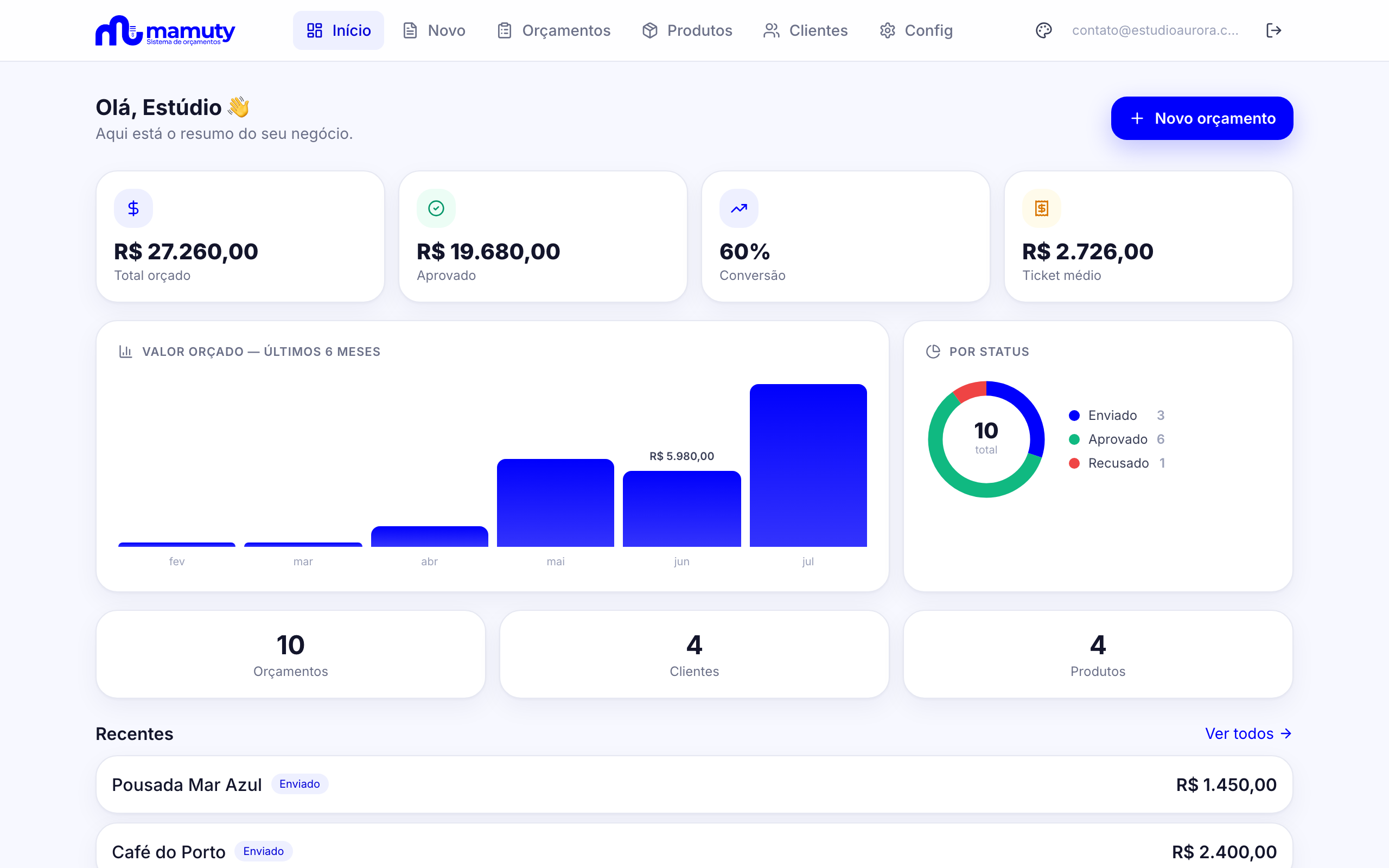Screen dimensions: 1389x868
Task: Click the red Recusado legend dot
Action: [x=1074, y=463]
